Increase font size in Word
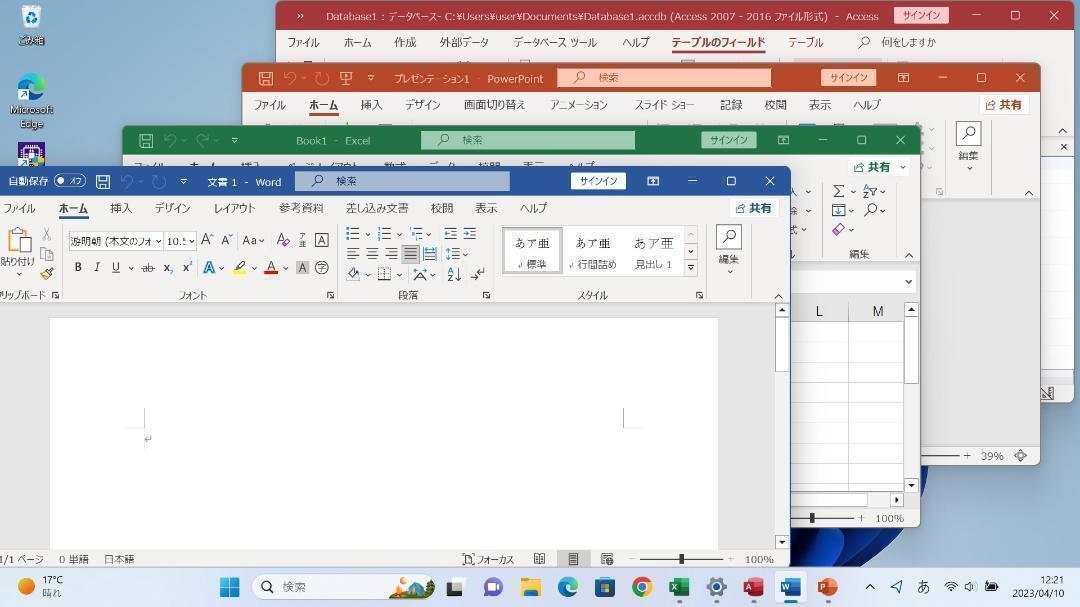1080x607 pixels. (x=207, y=240)
